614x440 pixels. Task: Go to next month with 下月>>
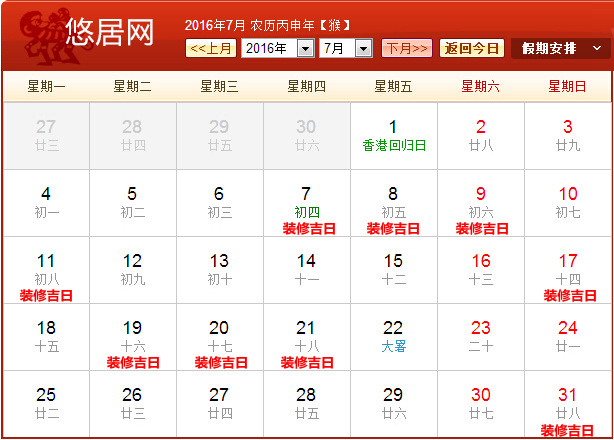(x=407, y=48)
